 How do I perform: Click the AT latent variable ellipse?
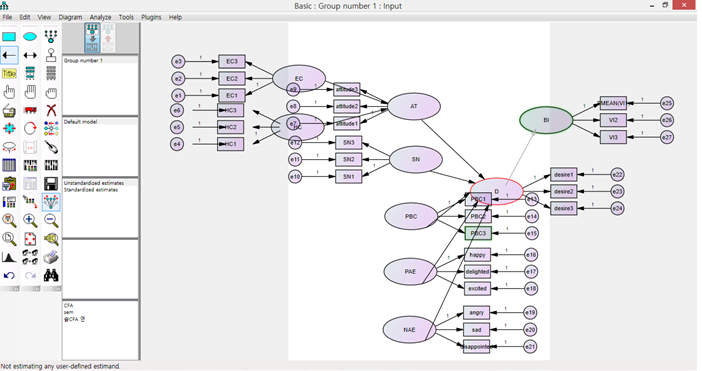(x=414, y=107)
